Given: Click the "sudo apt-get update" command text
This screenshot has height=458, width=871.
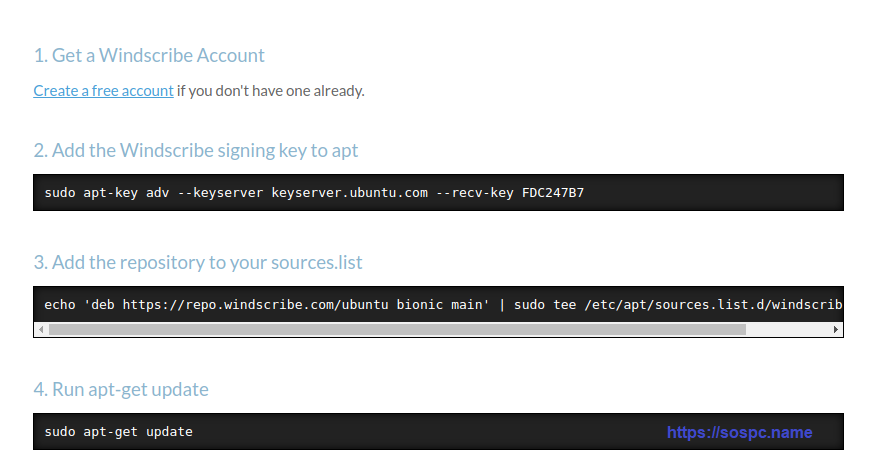Looking at the screenshot, I should tap(119, 432).
